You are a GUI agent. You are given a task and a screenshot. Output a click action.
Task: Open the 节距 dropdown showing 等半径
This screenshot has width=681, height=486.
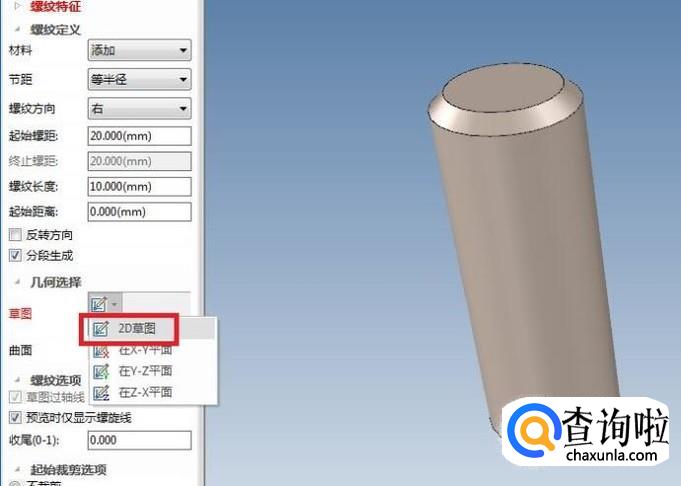tap(139, 79)
